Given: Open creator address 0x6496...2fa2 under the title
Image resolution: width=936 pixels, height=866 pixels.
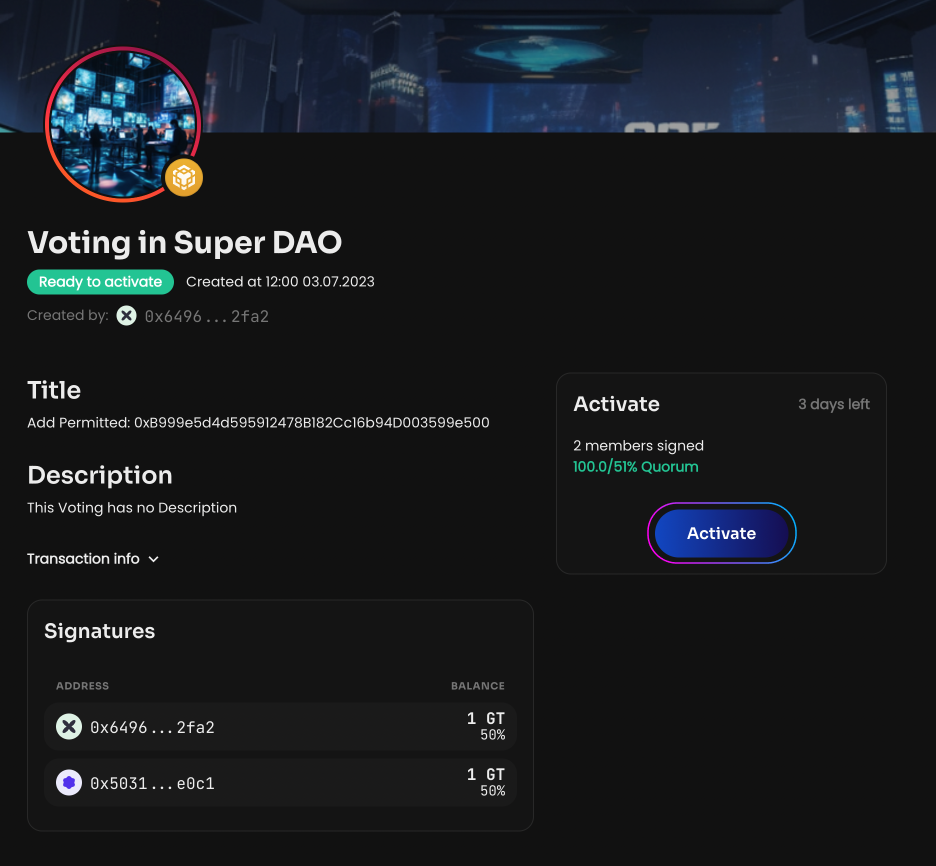Looking at the screenshot, I should pyautogui.click(x=207, y=316).
